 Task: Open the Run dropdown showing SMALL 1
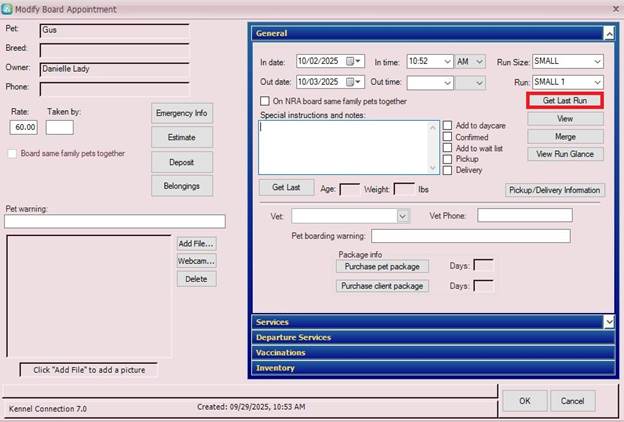click(x=597, y=82)
